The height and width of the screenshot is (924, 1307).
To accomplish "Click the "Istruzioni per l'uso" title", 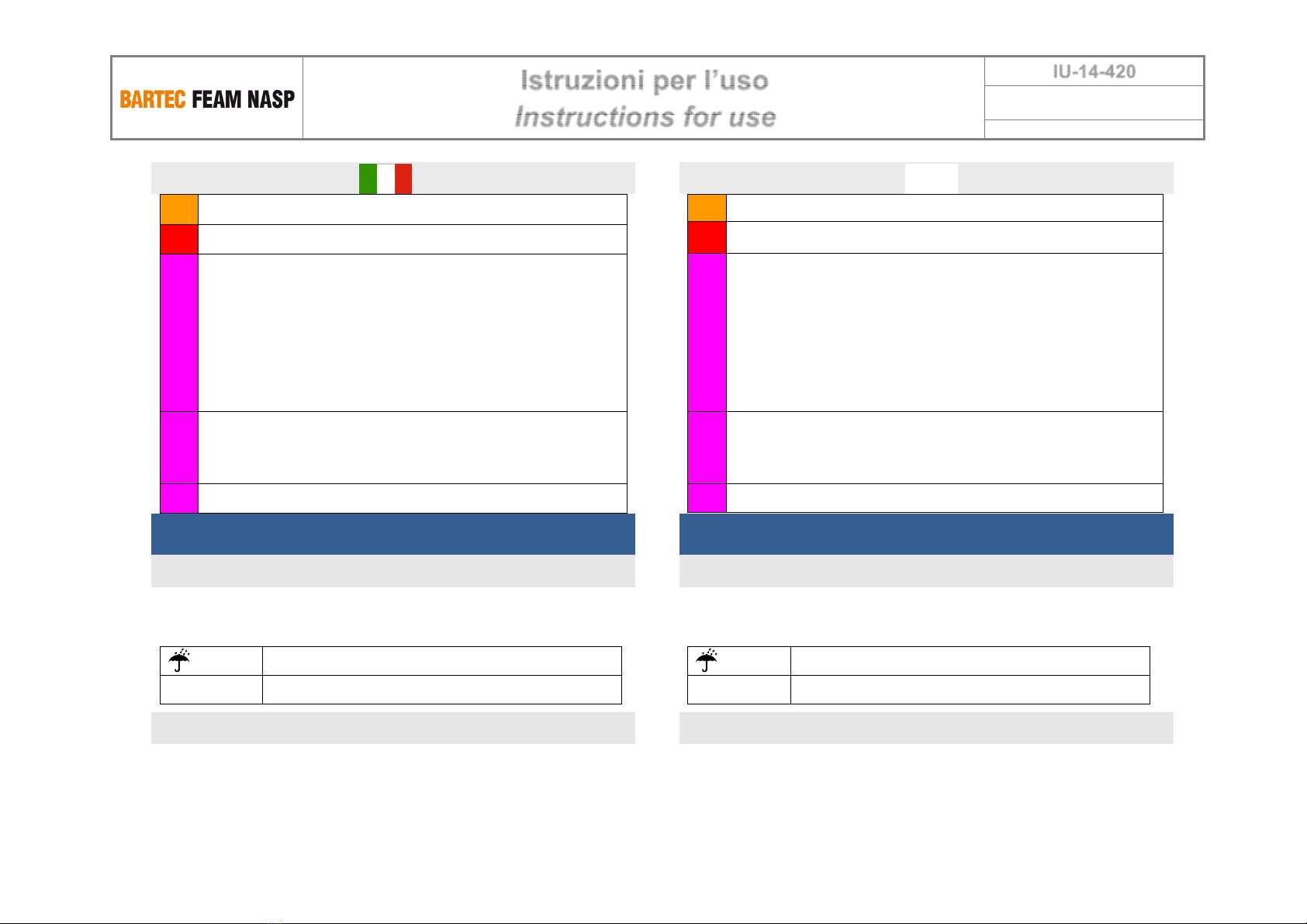I will (x=644, y=80).
